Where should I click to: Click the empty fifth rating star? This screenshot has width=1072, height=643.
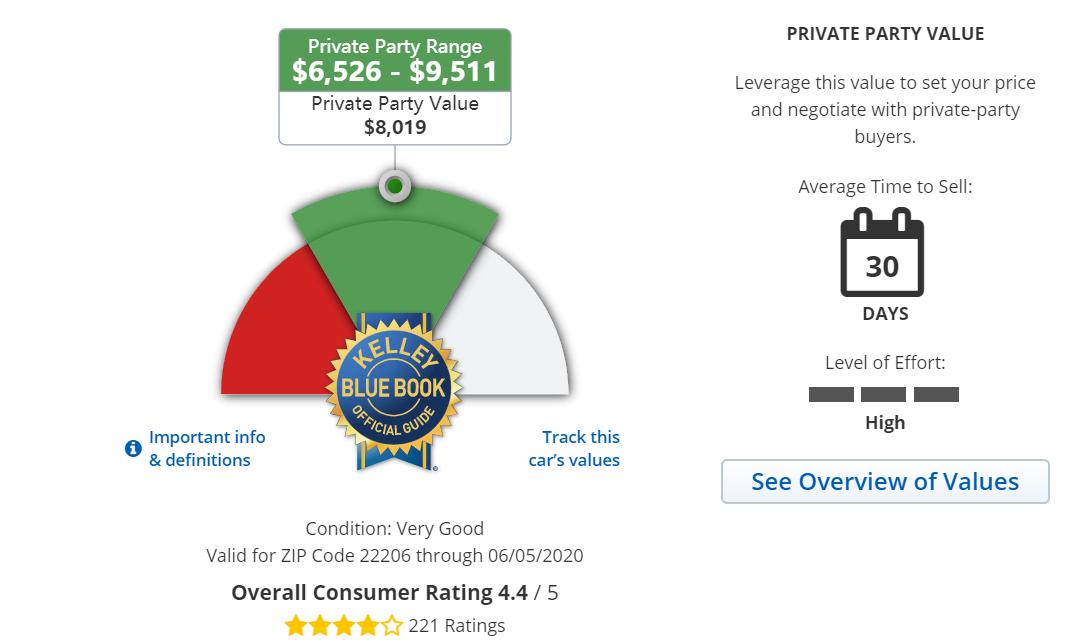coord(392,627)
